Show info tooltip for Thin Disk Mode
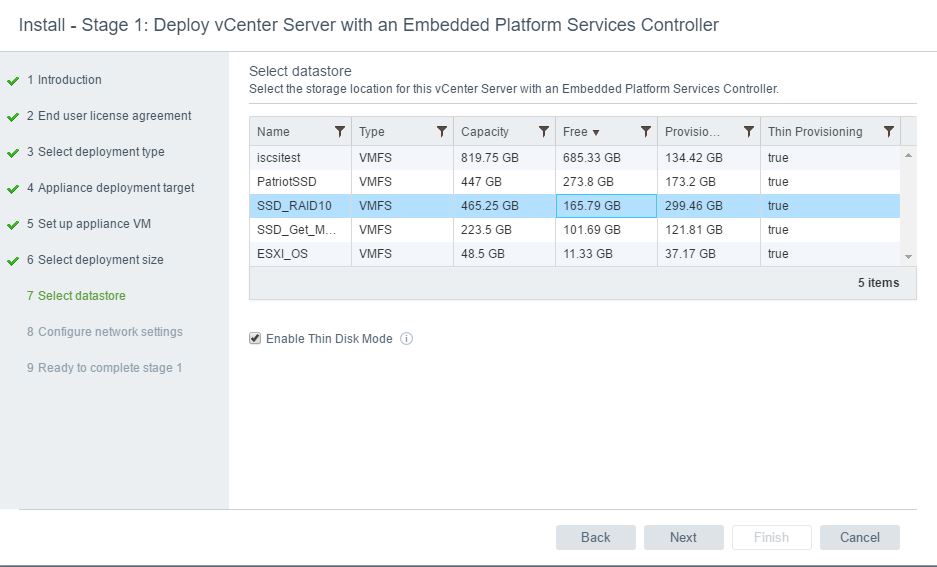937x567 pixels. click(406, 339)
